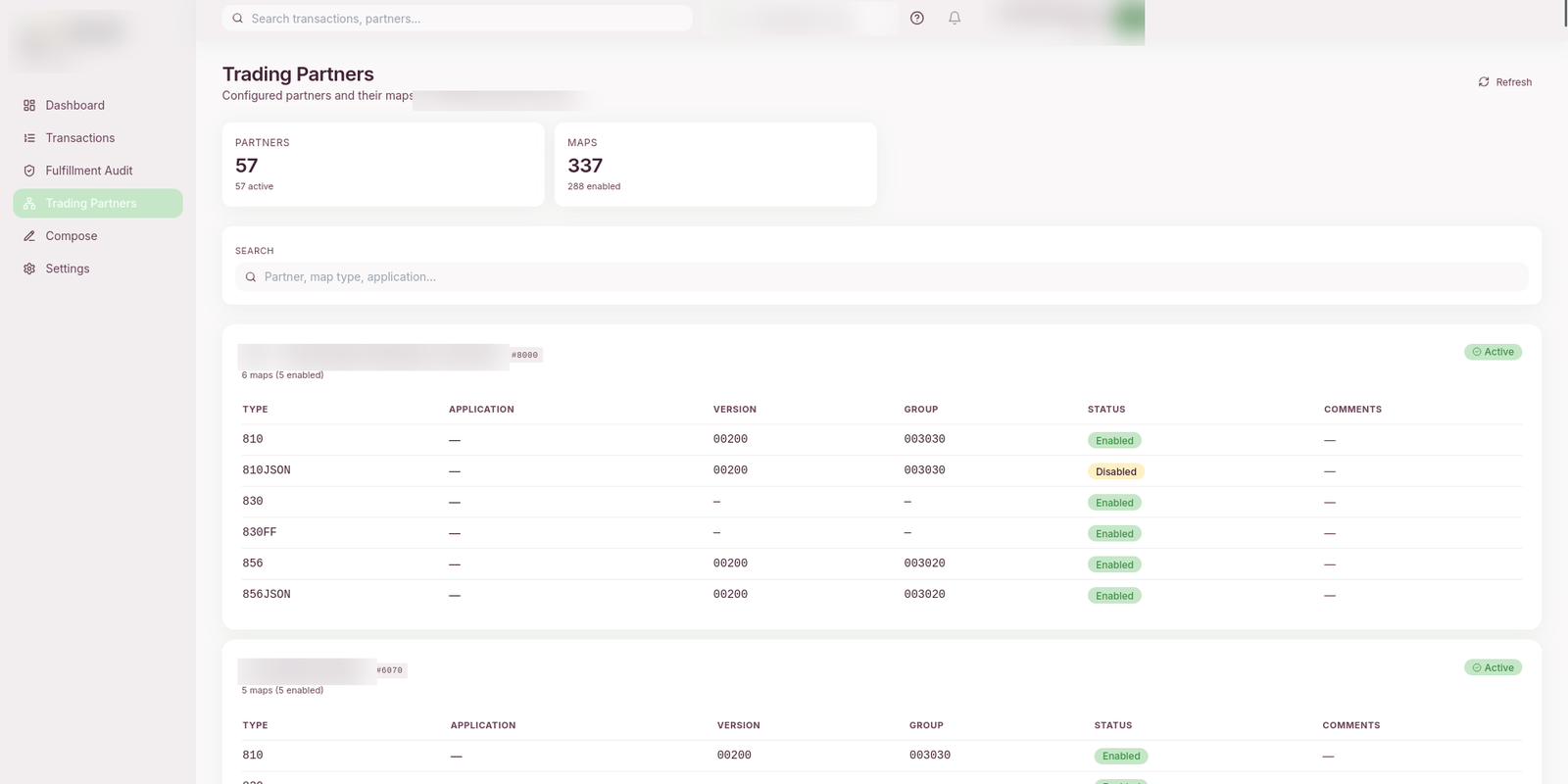Click the Trading Partners page heading
The width and height of the screenshot is (1568, 784).
point(298,74)
